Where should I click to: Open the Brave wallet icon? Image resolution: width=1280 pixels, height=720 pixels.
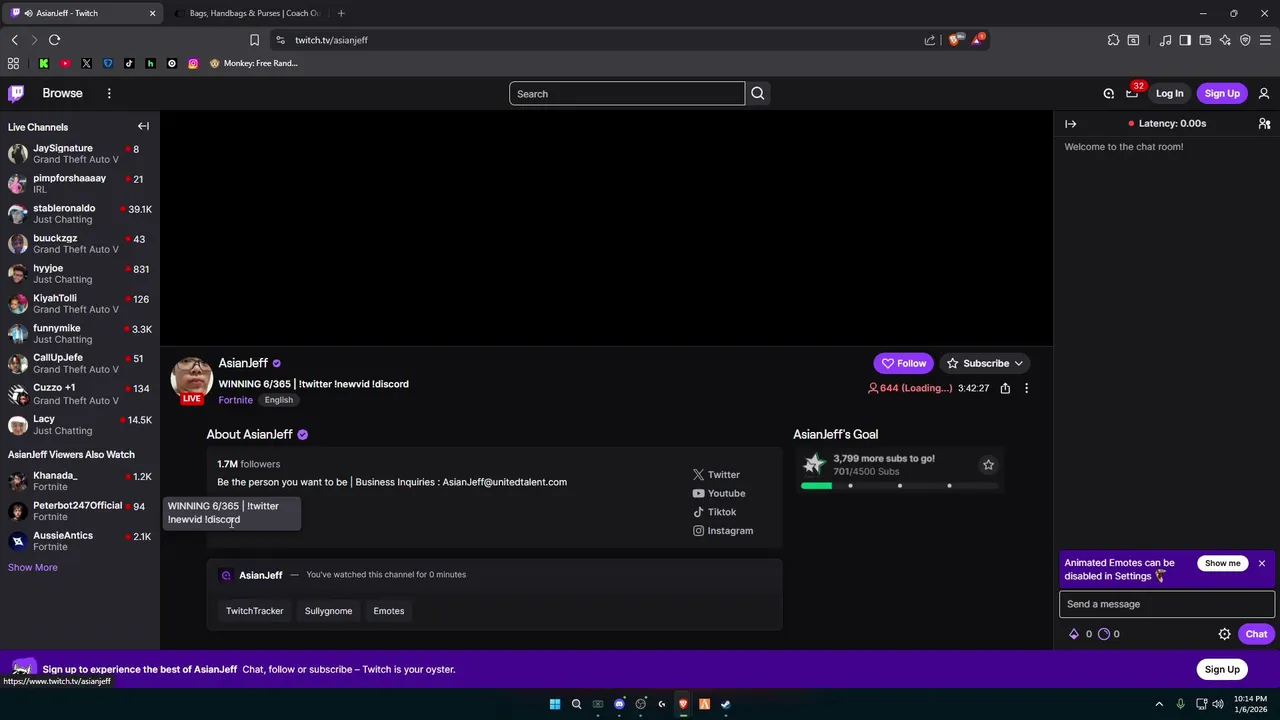click(x=1205, y=40)
